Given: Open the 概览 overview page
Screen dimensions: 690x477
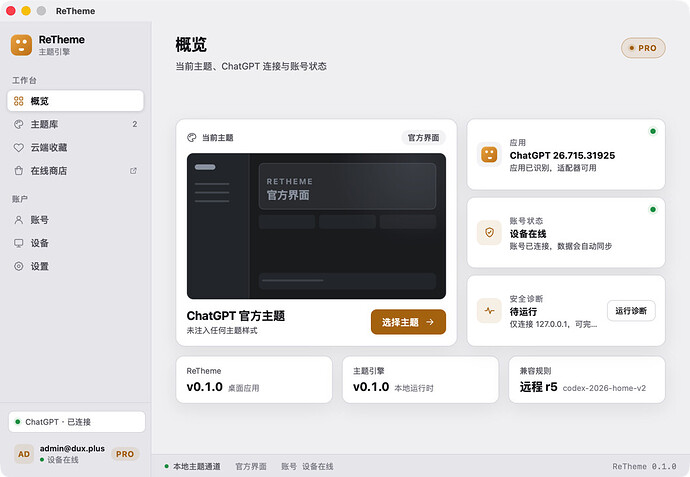Looking at the screenshot, I should tap(75, 101).
